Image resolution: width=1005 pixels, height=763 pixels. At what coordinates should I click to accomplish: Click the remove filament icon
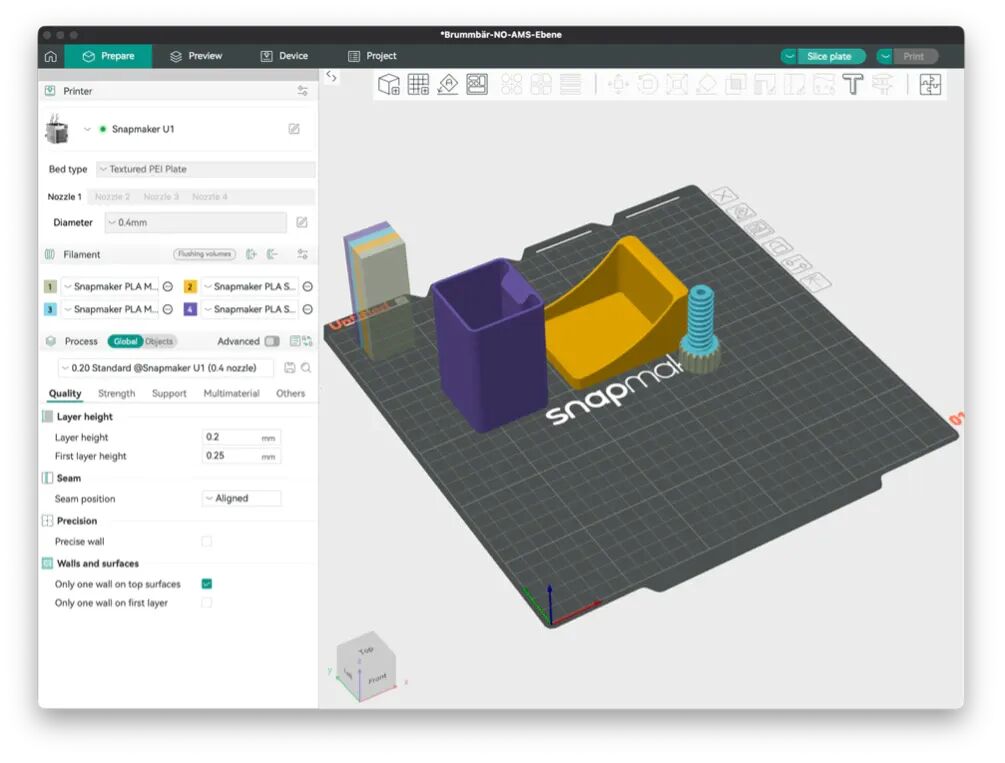pyautogui.click(x=272, y=255)
